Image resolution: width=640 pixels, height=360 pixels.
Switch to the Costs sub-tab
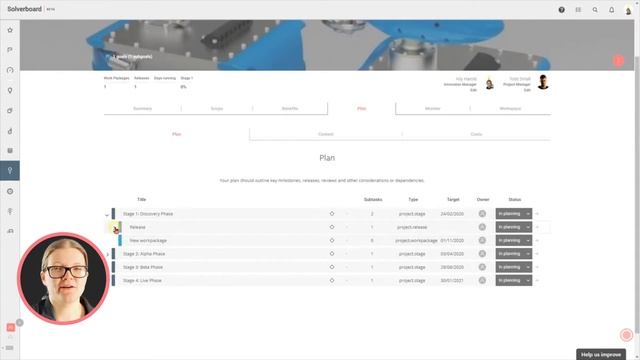click(x=476, y=134)
